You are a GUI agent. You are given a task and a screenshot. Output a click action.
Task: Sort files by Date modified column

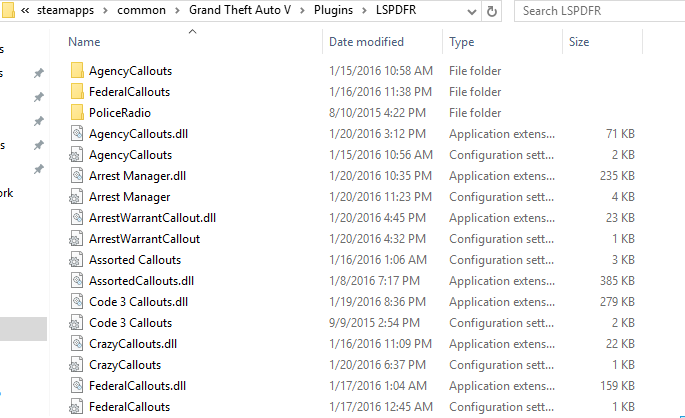tap(366, 42)
